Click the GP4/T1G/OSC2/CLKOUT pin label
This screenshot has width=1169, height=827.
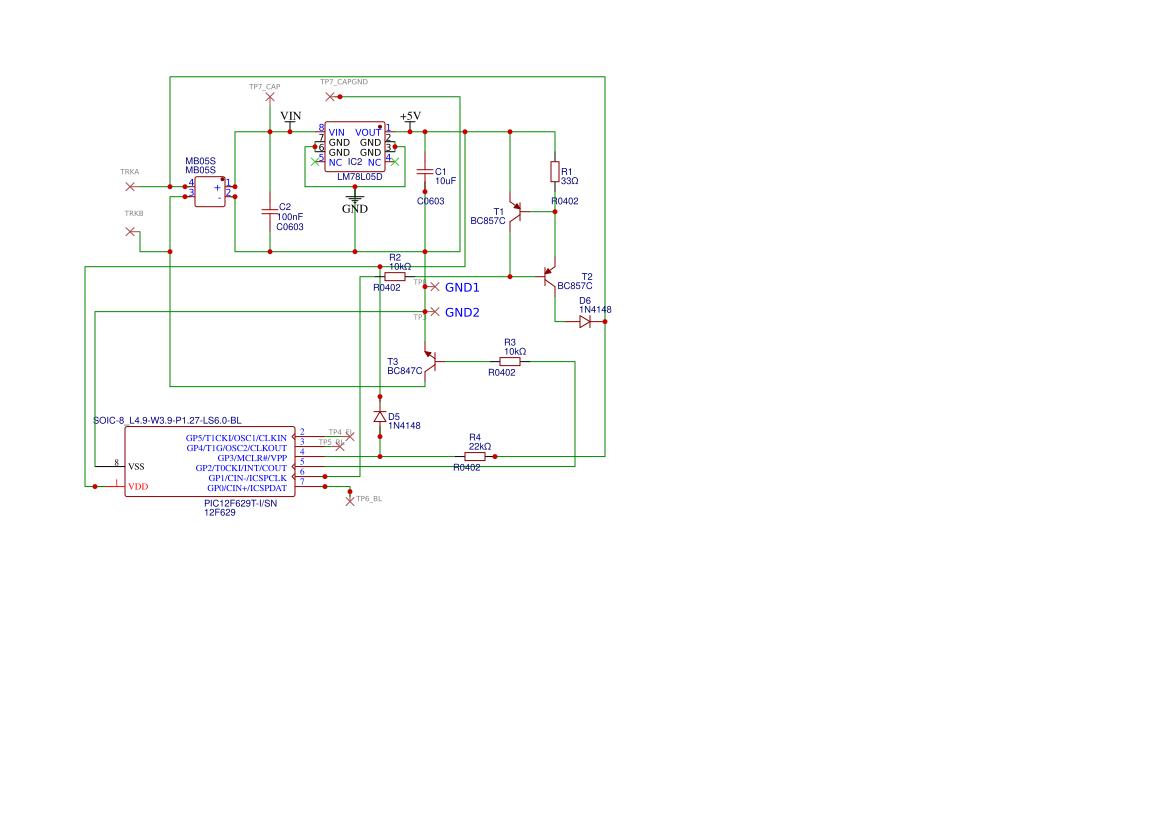236,448
